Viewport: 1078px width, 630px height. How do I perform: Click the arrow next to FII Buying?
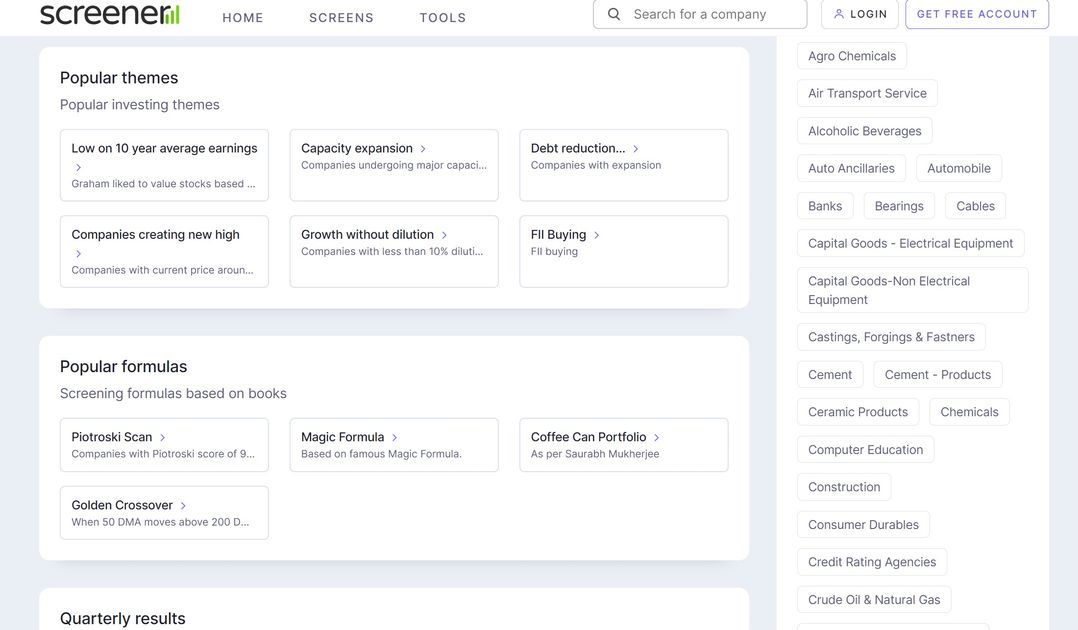pos(597,235)
